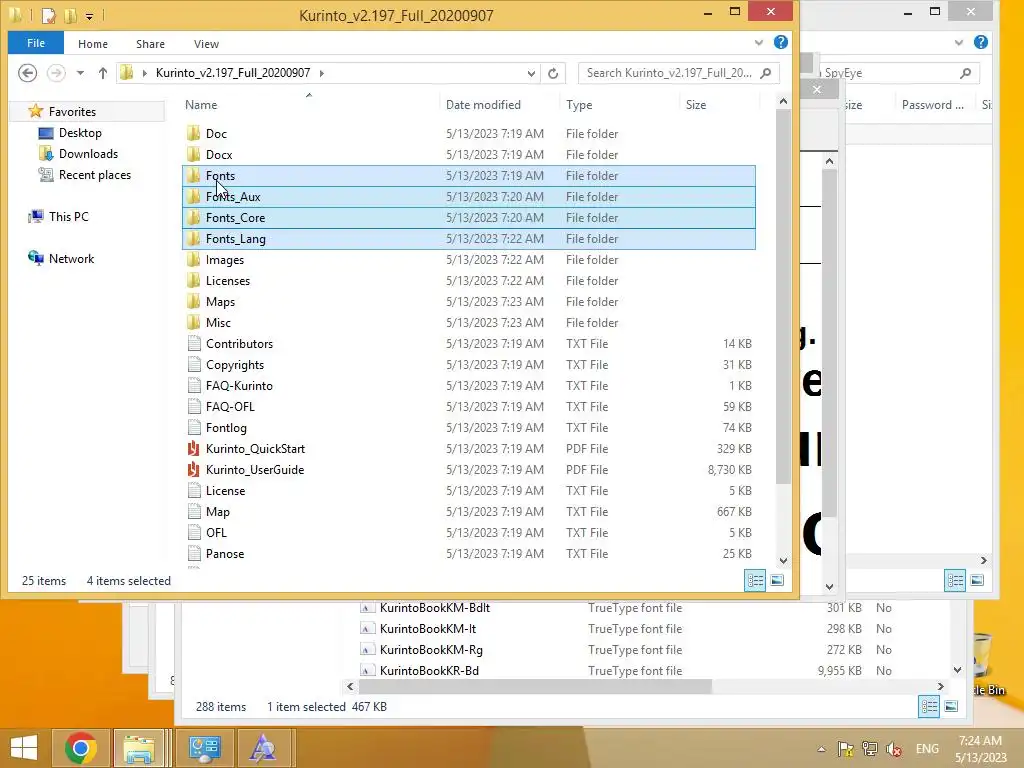1024x768 pixels.
Task: Open the recent locations dropdown arrow
Action: [80, 73]
